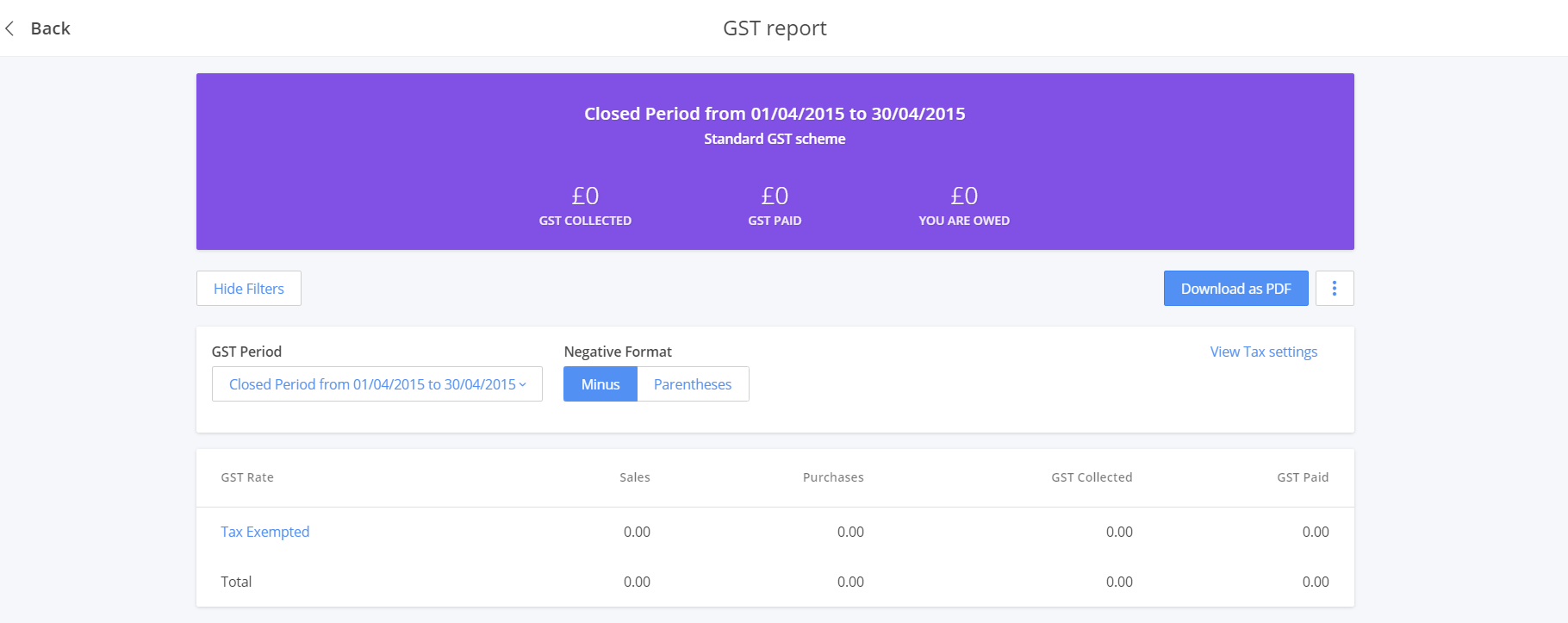Viewport: 1568px width, 623px height.
Task: Click the Sales column header
Action: coord(635,477)
